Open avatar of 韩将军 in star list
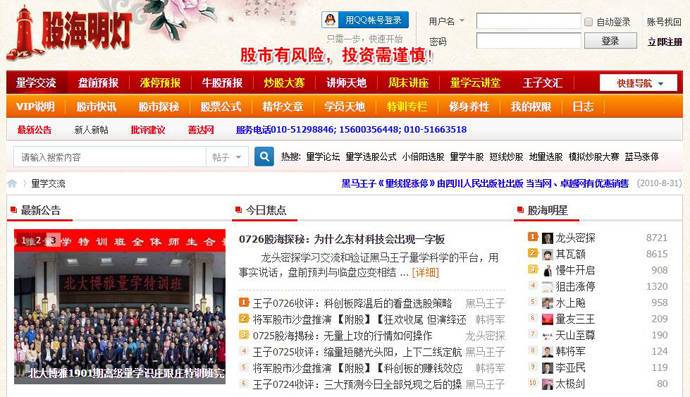 pyautogui.click(x=547, y=352)
